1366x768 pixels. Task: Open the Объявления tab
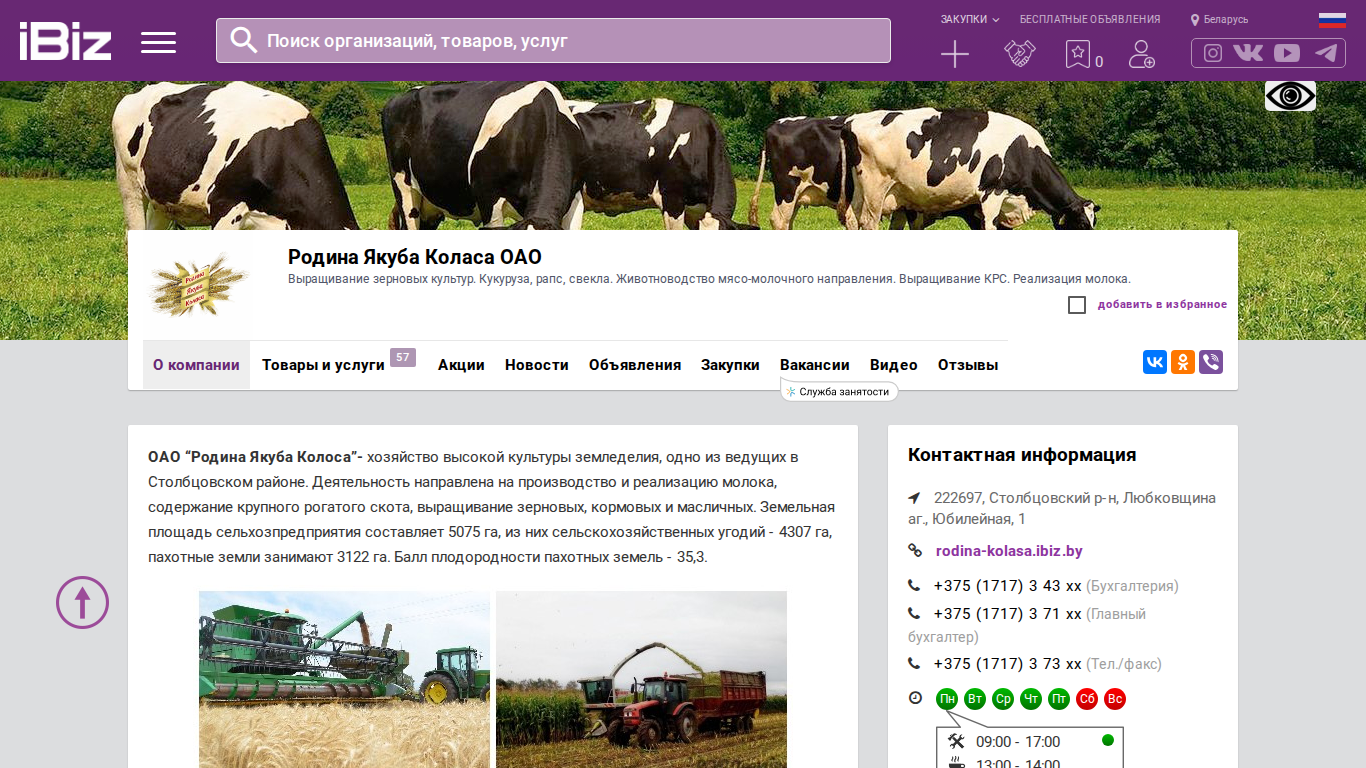[635, 365]
